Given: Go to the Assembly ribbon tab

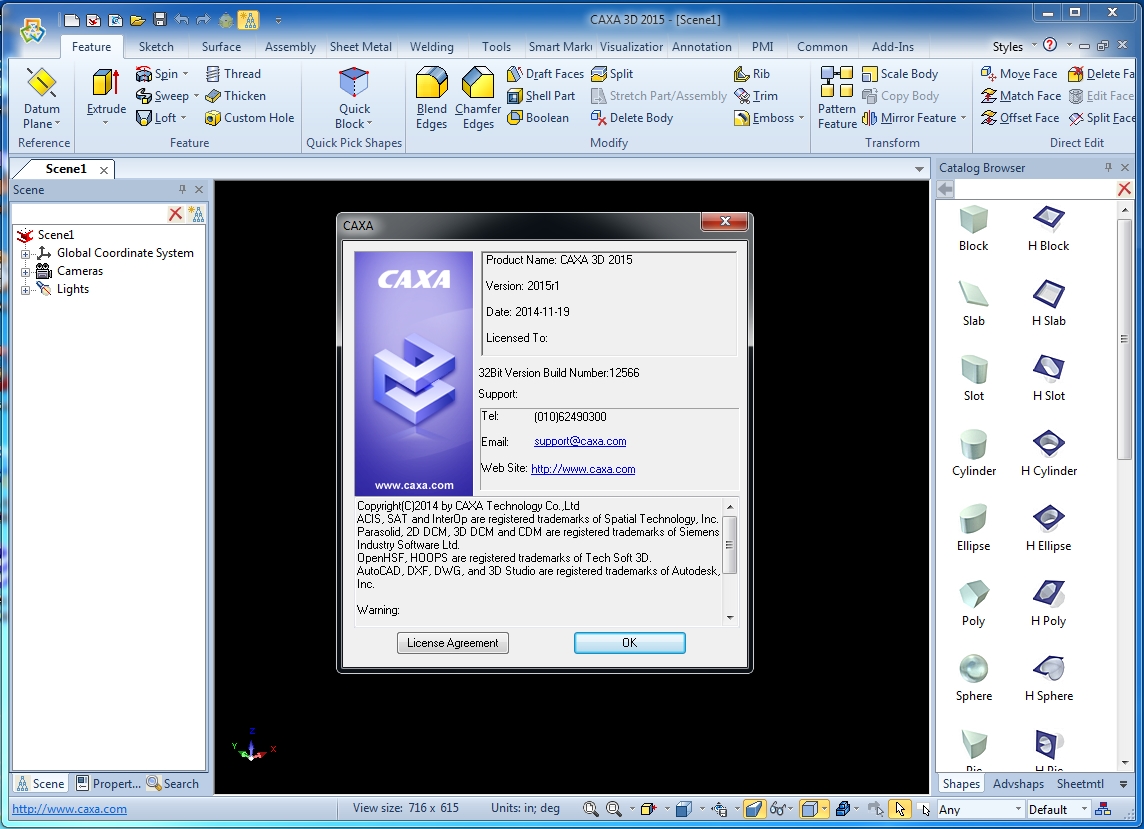Looking at the screenshot, I should point(290,47).
